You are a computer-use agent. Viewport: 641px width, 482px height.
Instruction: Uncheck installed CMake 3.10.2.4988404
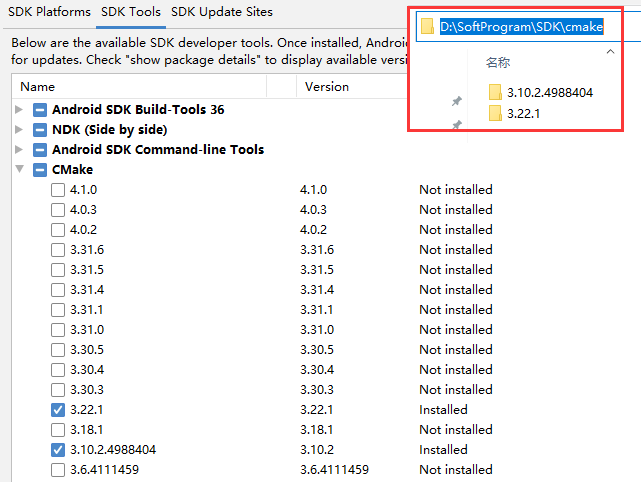pos(58,450)
